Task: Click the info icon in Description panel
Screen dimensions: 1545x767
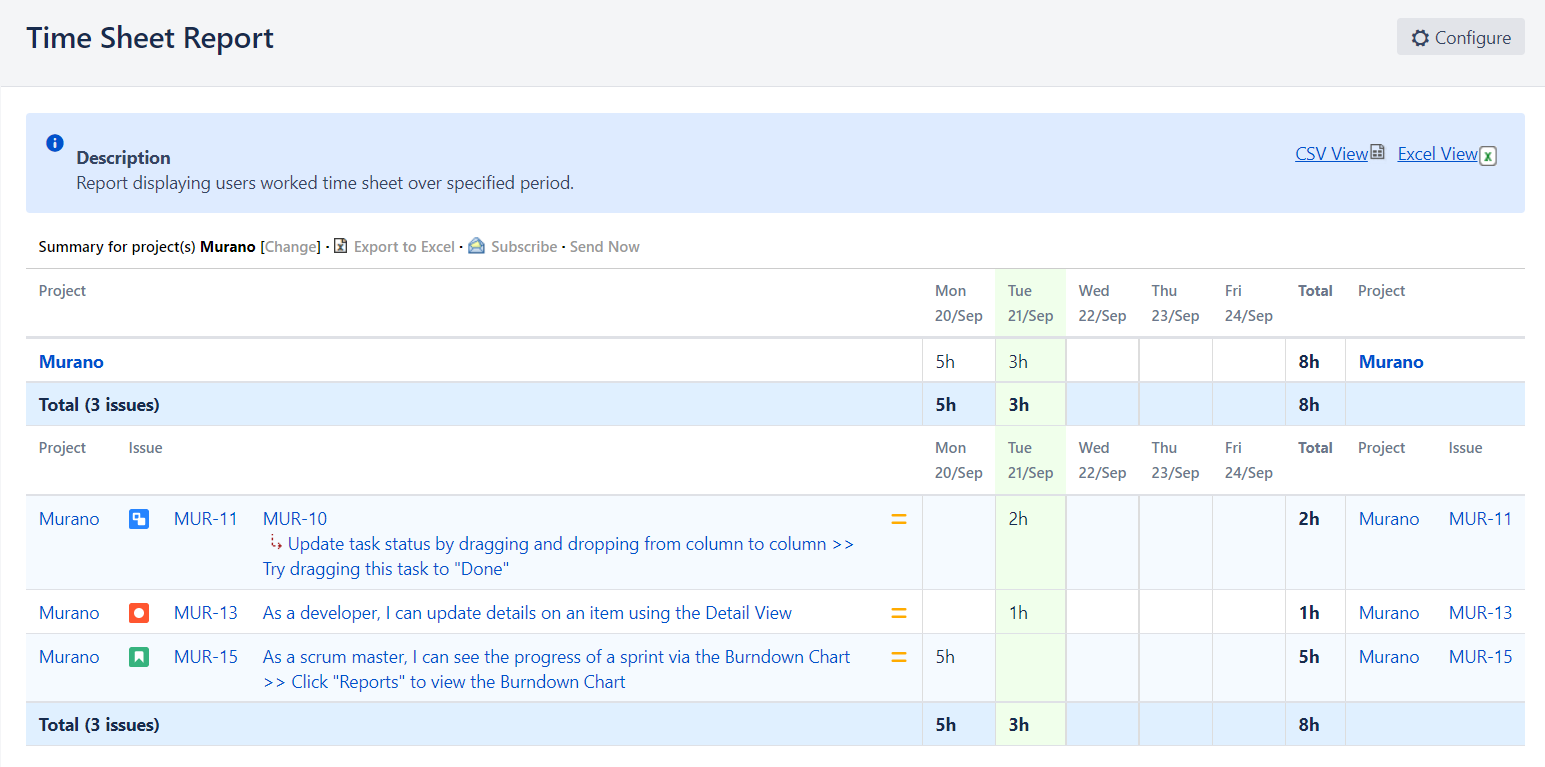Action: [55, 143]
